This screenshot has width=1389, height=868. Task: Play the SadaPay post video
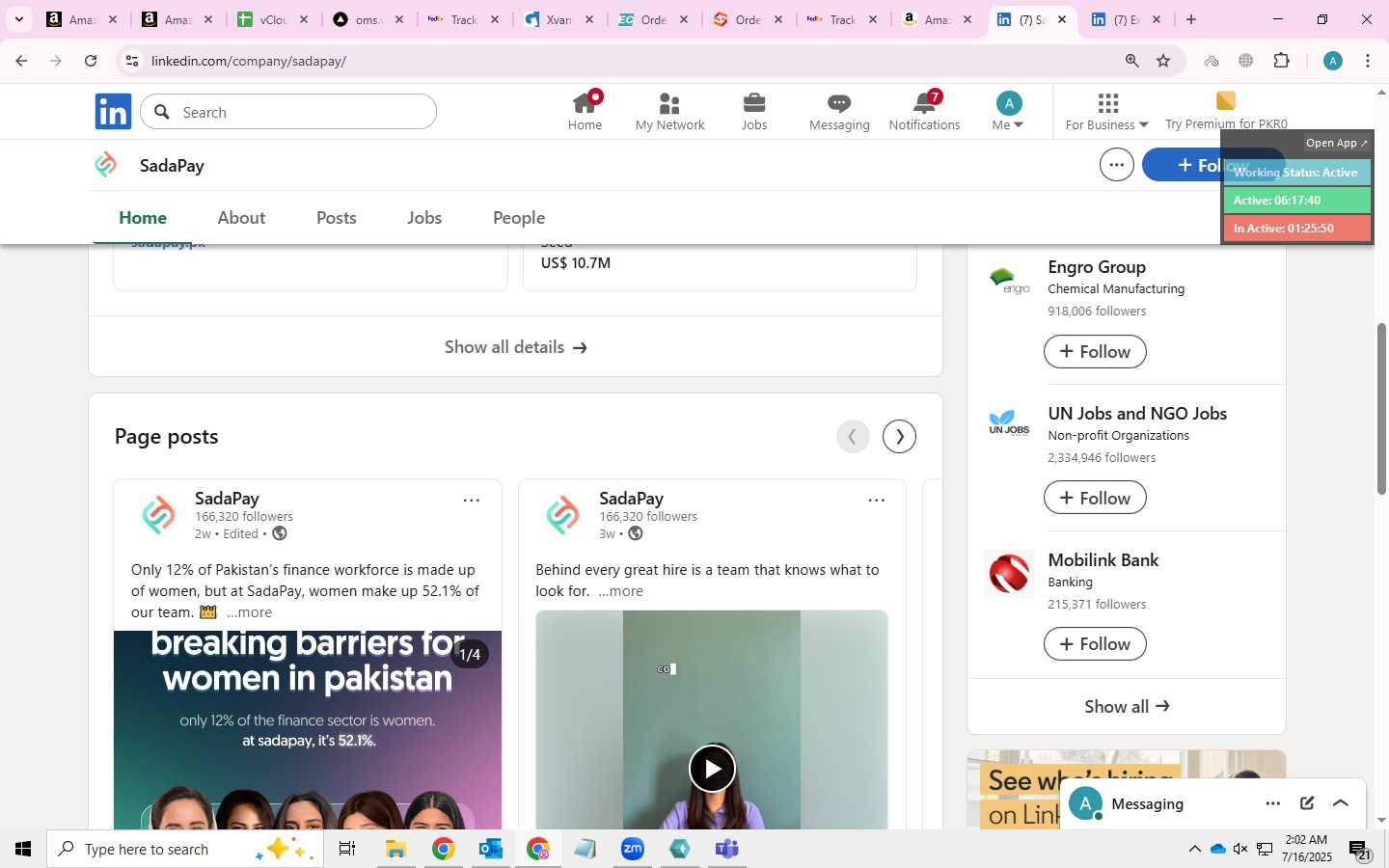(712, 769)
